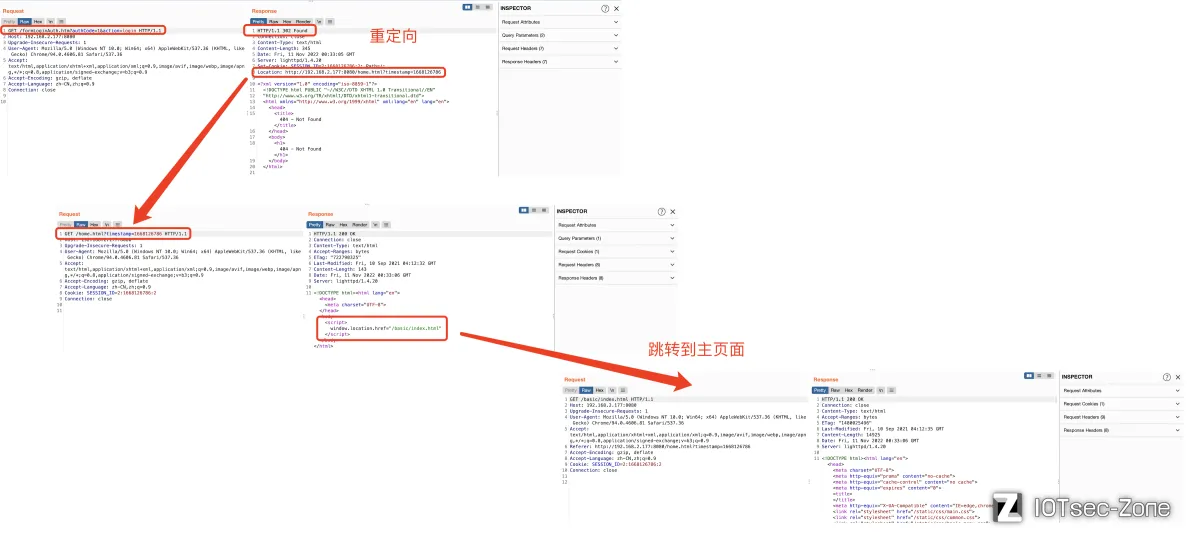
Task: Open the hamburger options in the formLoginAuth Request pane
Action: 61,21
